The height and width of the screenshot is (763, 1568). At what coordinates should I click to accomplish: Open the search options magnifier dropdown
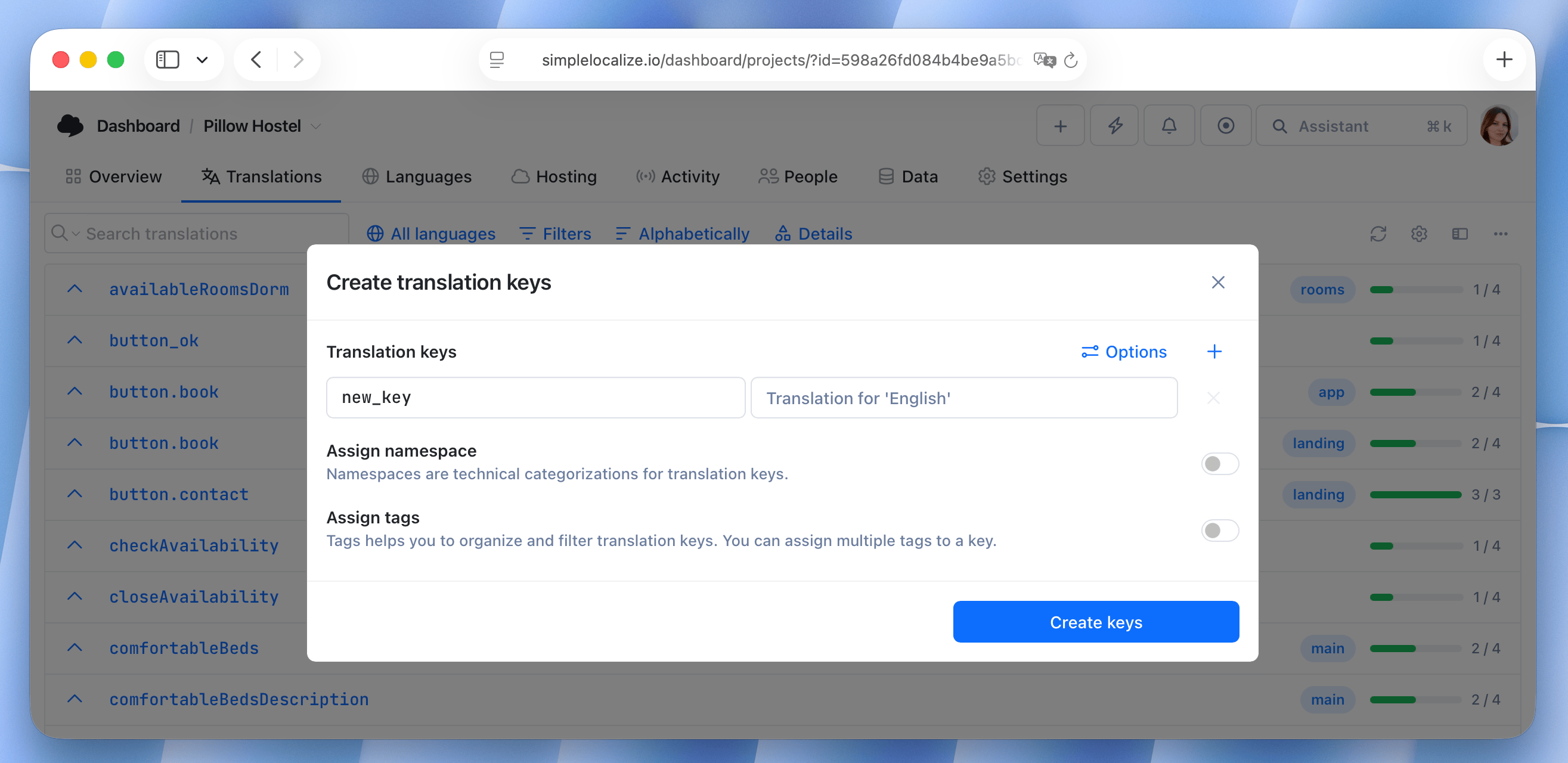click(65, 233)
